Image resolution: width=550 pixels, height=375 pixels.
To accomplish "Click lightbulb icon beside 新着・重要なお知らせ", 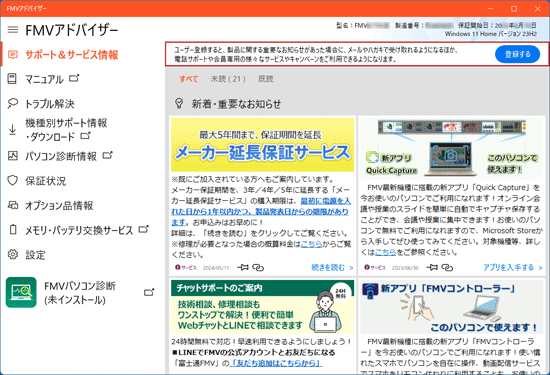I will tap(179, 103).
